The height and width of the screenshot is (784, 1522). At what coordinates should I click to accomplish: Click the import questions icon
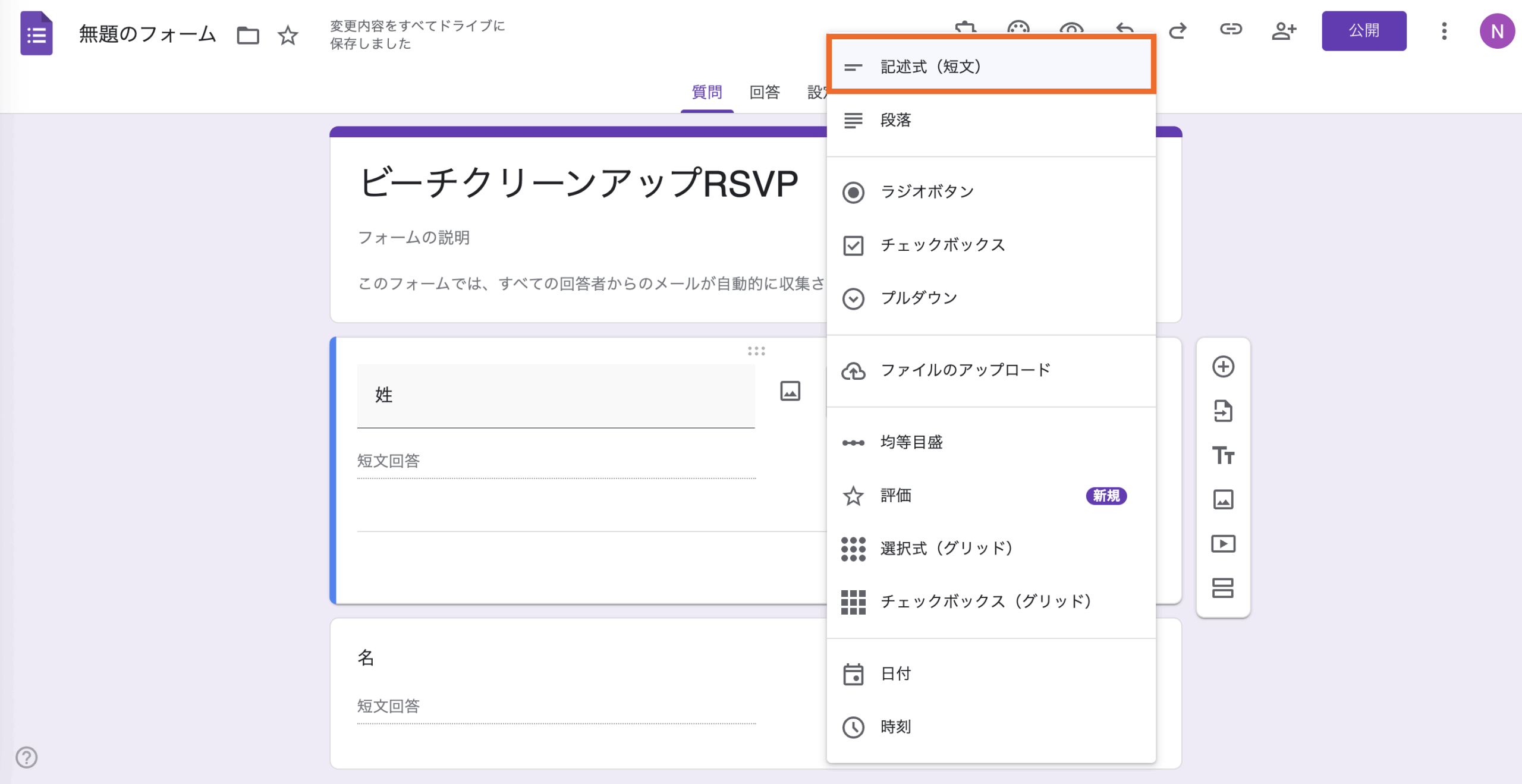1223,411
